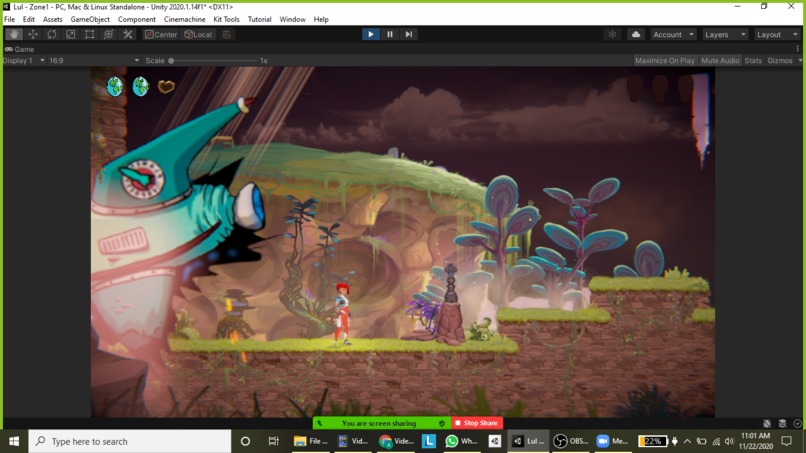Open OBS Studio in taskbar
806x453 pixels.
(x=571, y=441)
